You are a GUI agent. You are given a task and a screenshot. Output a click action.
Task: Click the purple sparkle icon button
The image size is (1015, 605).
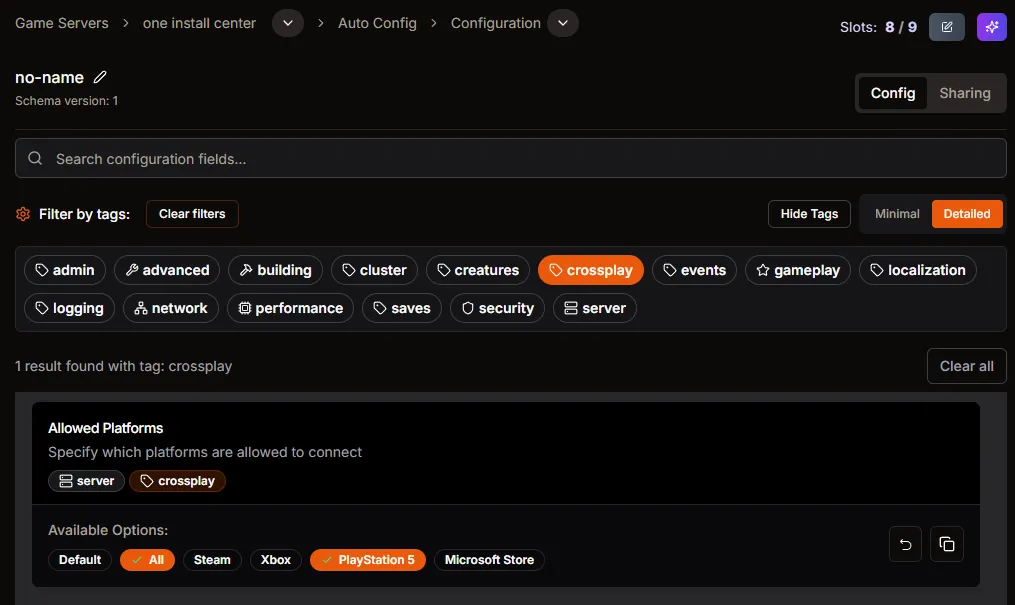991,27
